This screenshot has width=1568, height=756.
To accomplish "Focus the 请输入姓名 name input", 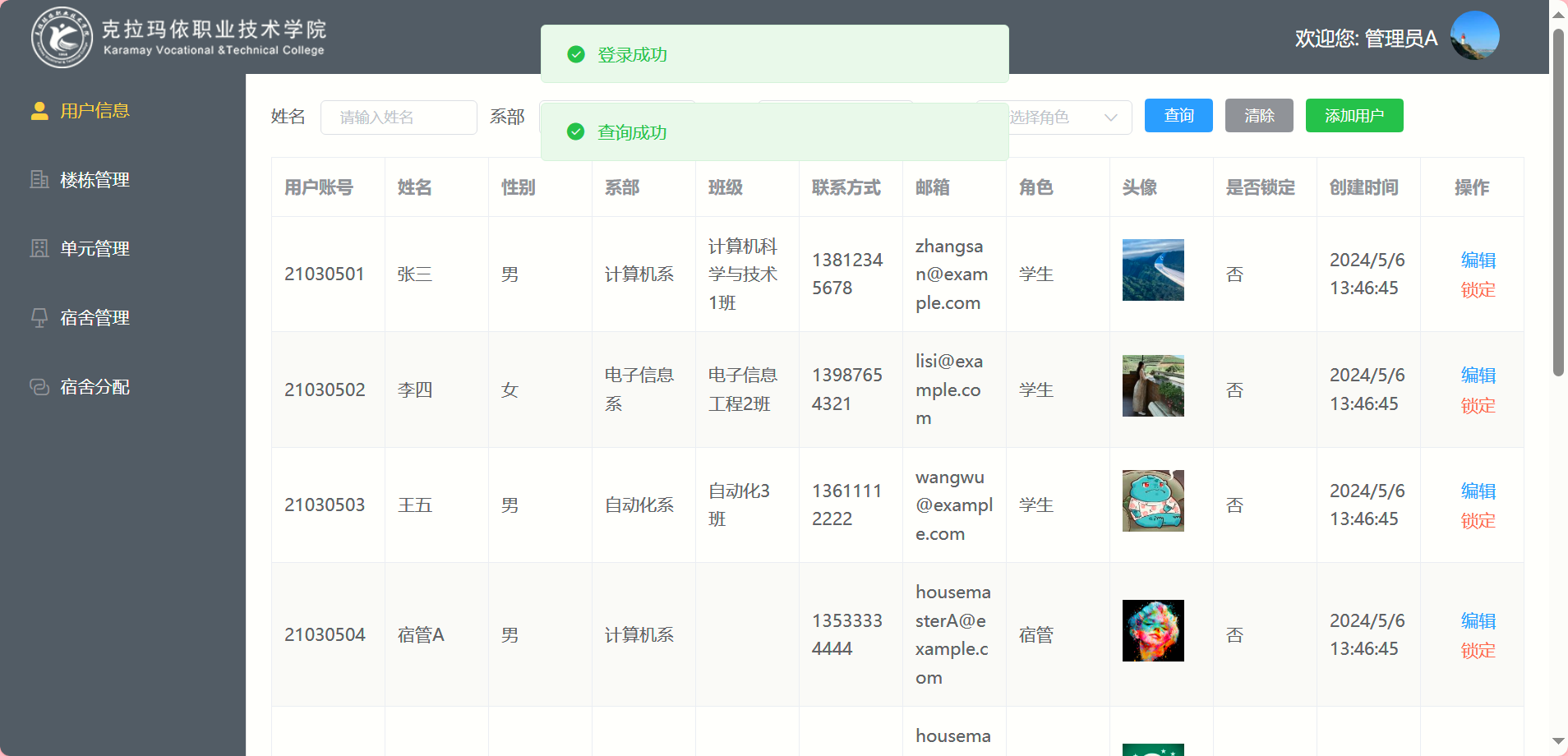I will pos(399,118).
